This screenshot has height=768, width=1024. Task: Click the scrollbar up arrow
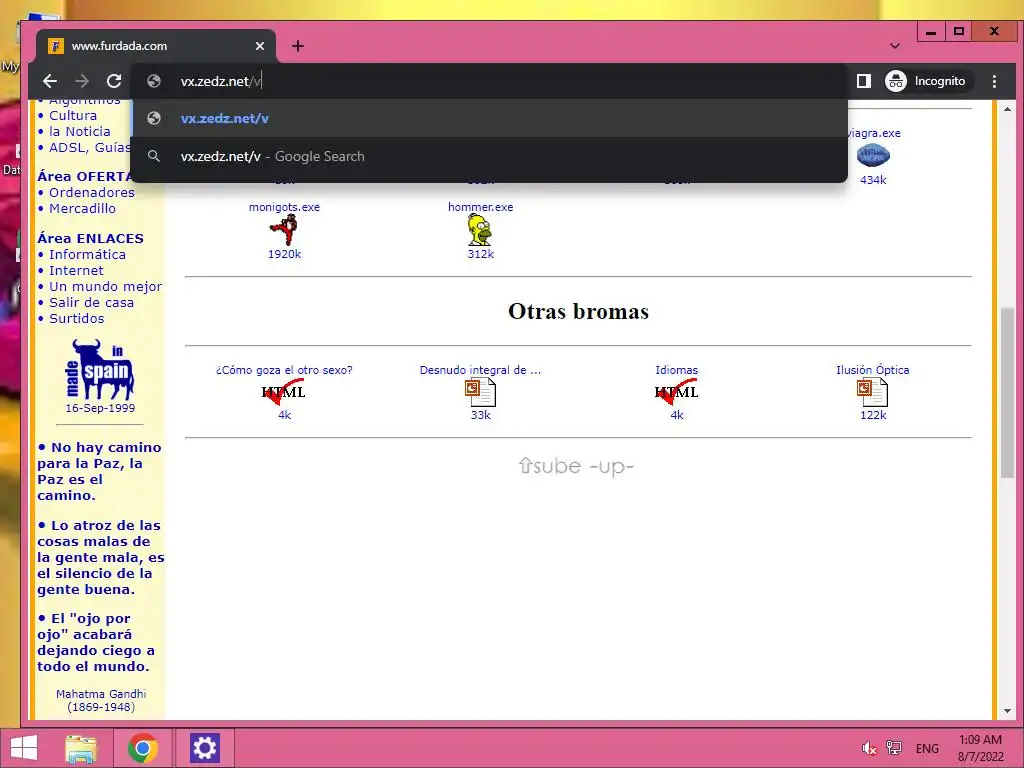(x=1007, y=108)
